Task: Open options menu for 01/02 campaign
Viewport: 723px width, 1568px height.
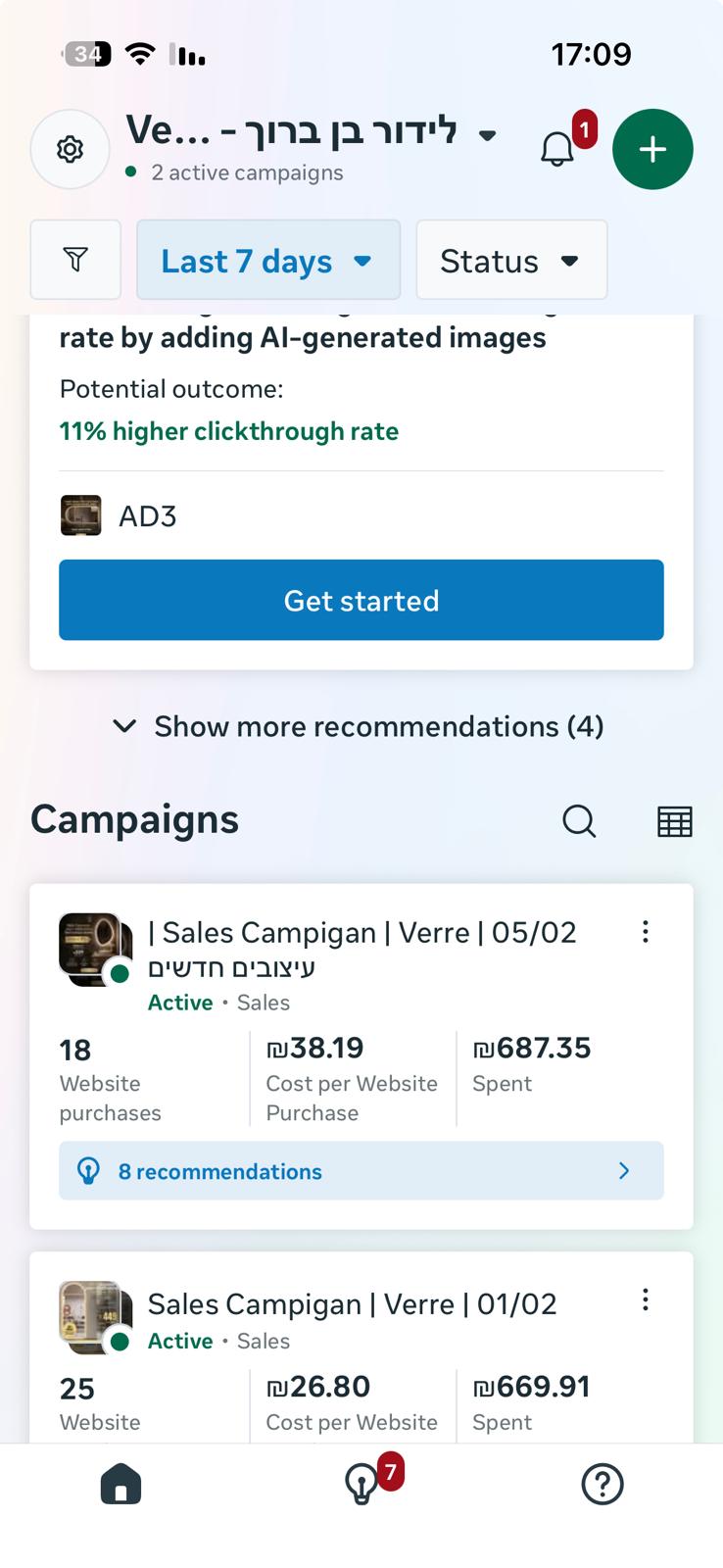Action: pyautogui.click(x=645, y=1300)
